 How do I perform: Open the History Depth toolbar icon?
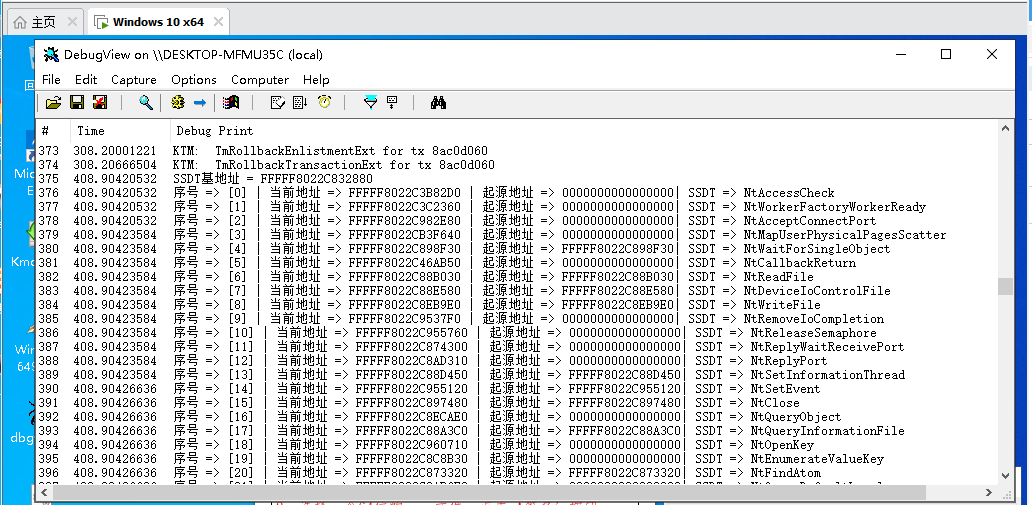[x=392, y=102]
